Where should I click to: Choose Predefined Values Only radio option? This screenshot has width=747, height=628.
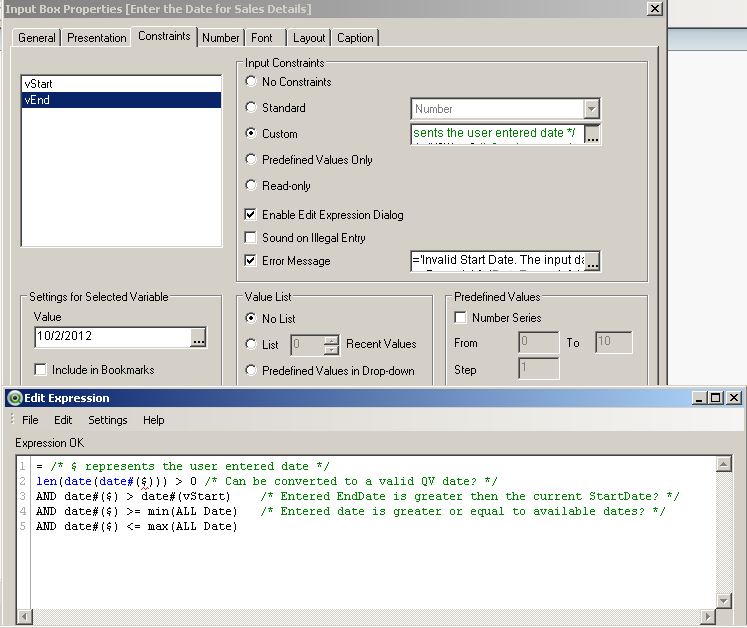coord(251,160)
